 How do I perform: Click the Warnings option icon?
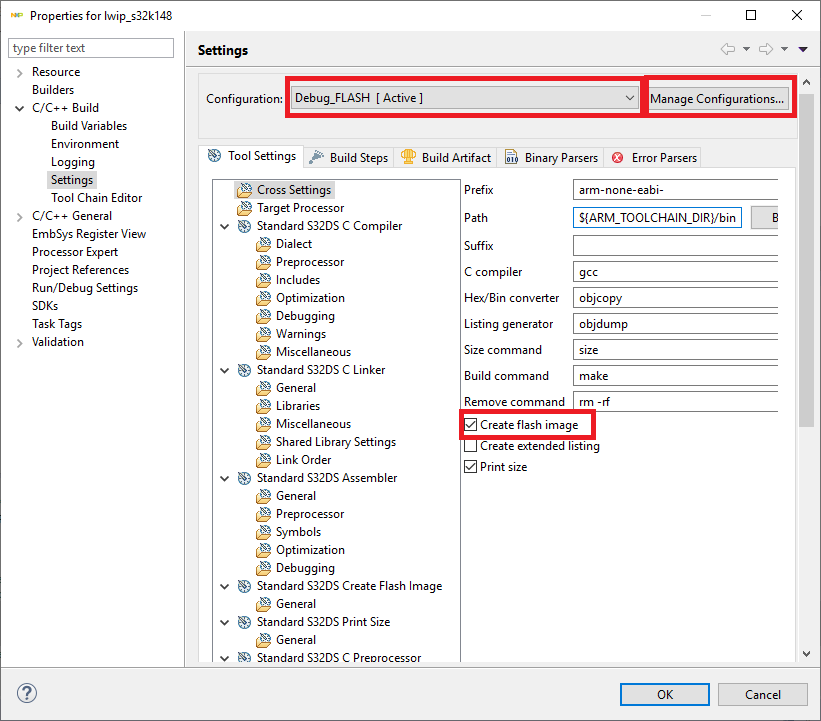pyautogui.click(x=263, y=334)
